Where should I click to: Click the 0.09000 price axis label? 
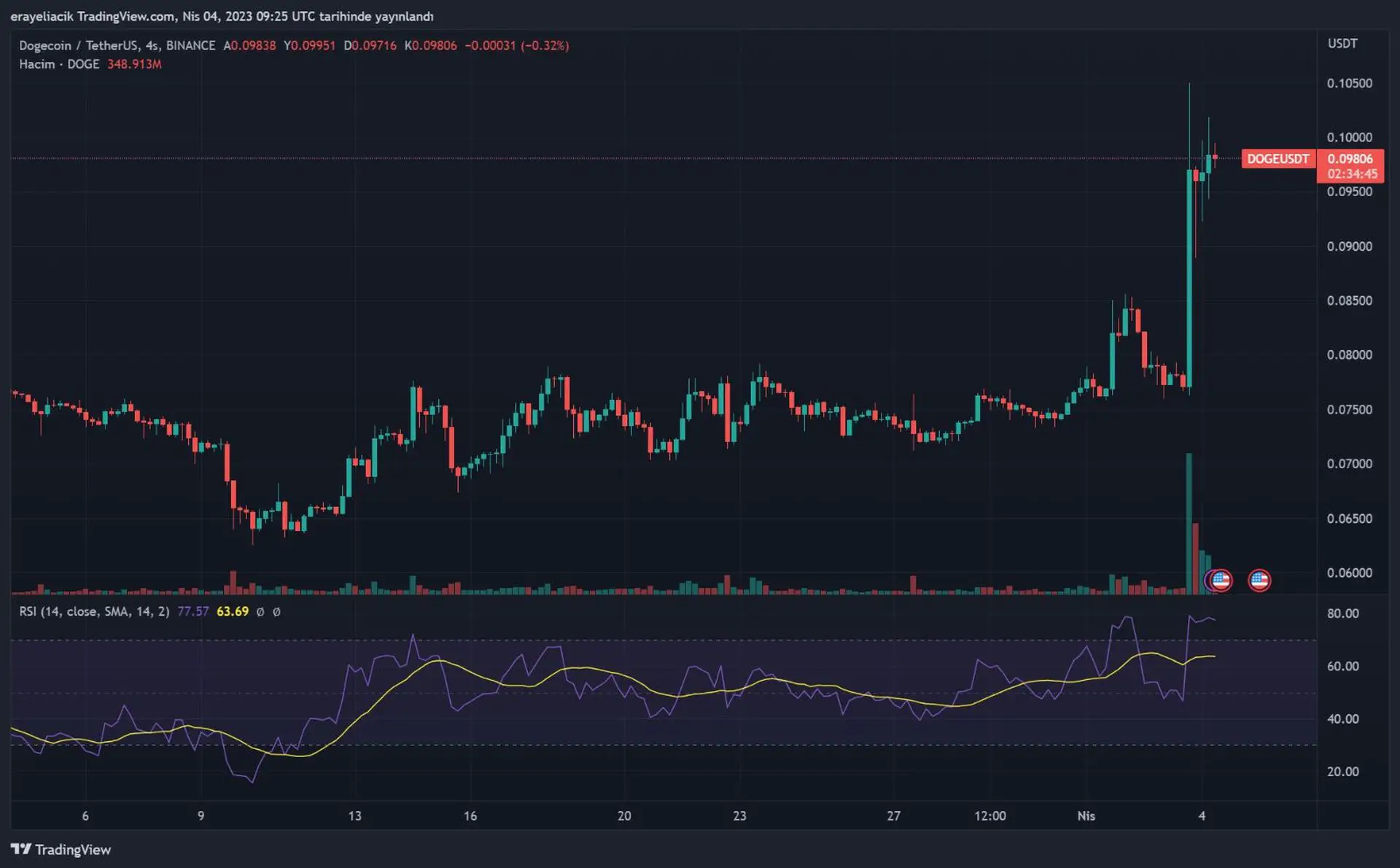(x=1349, y=247)
